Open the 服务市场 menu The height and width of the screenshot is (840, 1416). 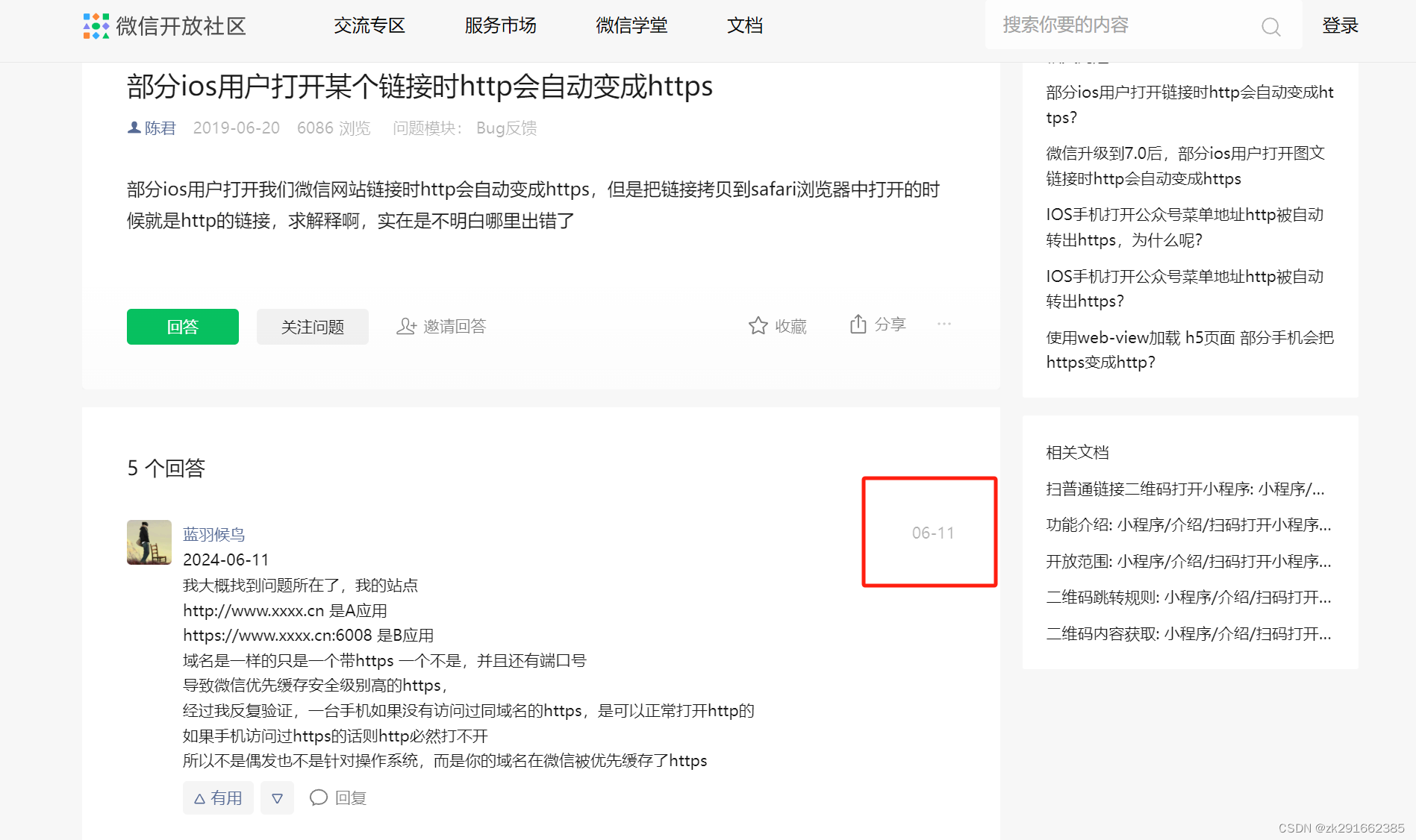(500, 26)
